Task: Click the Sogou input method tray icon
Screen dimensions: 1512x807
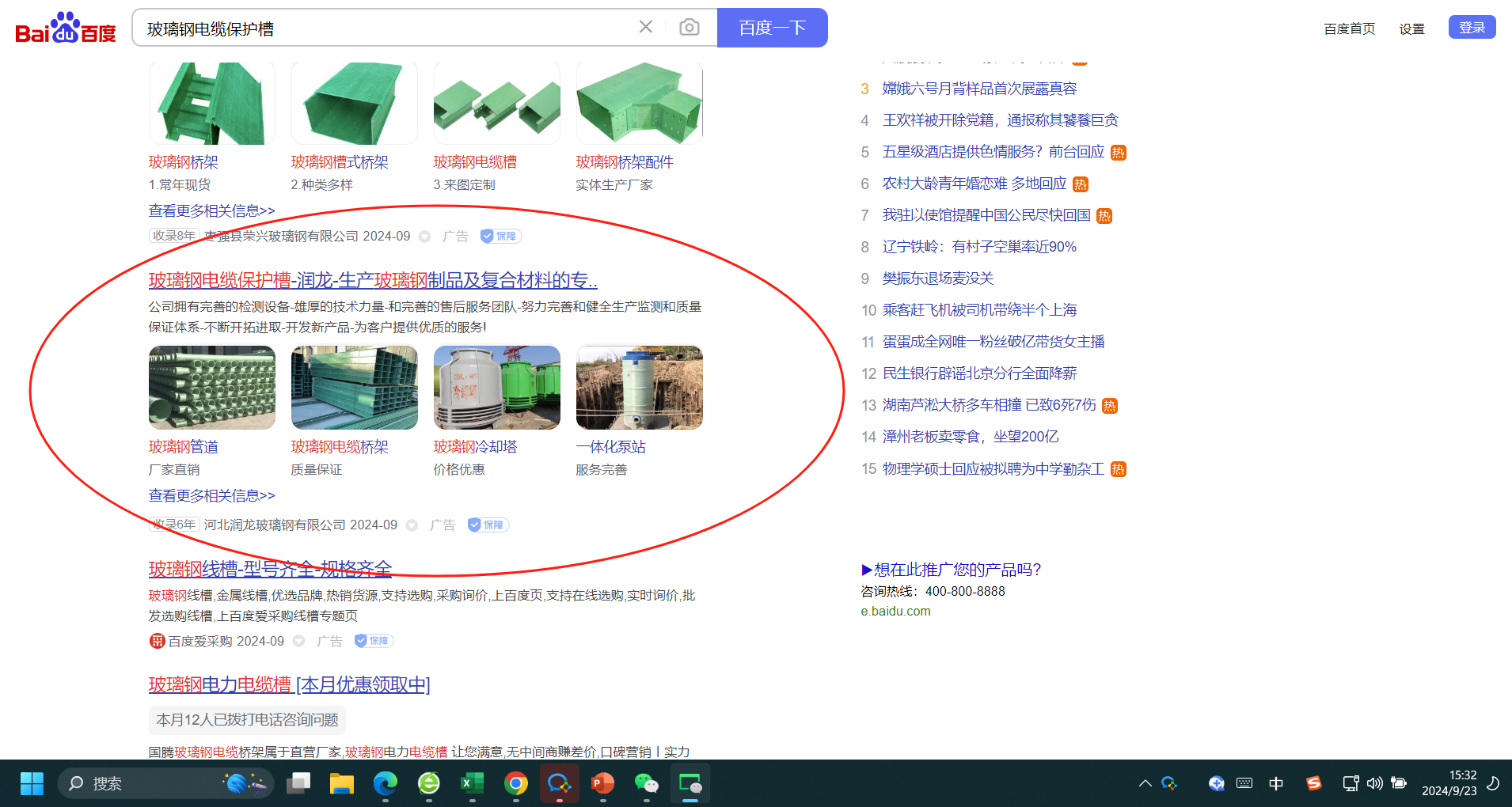Action: click(1314, 783)
